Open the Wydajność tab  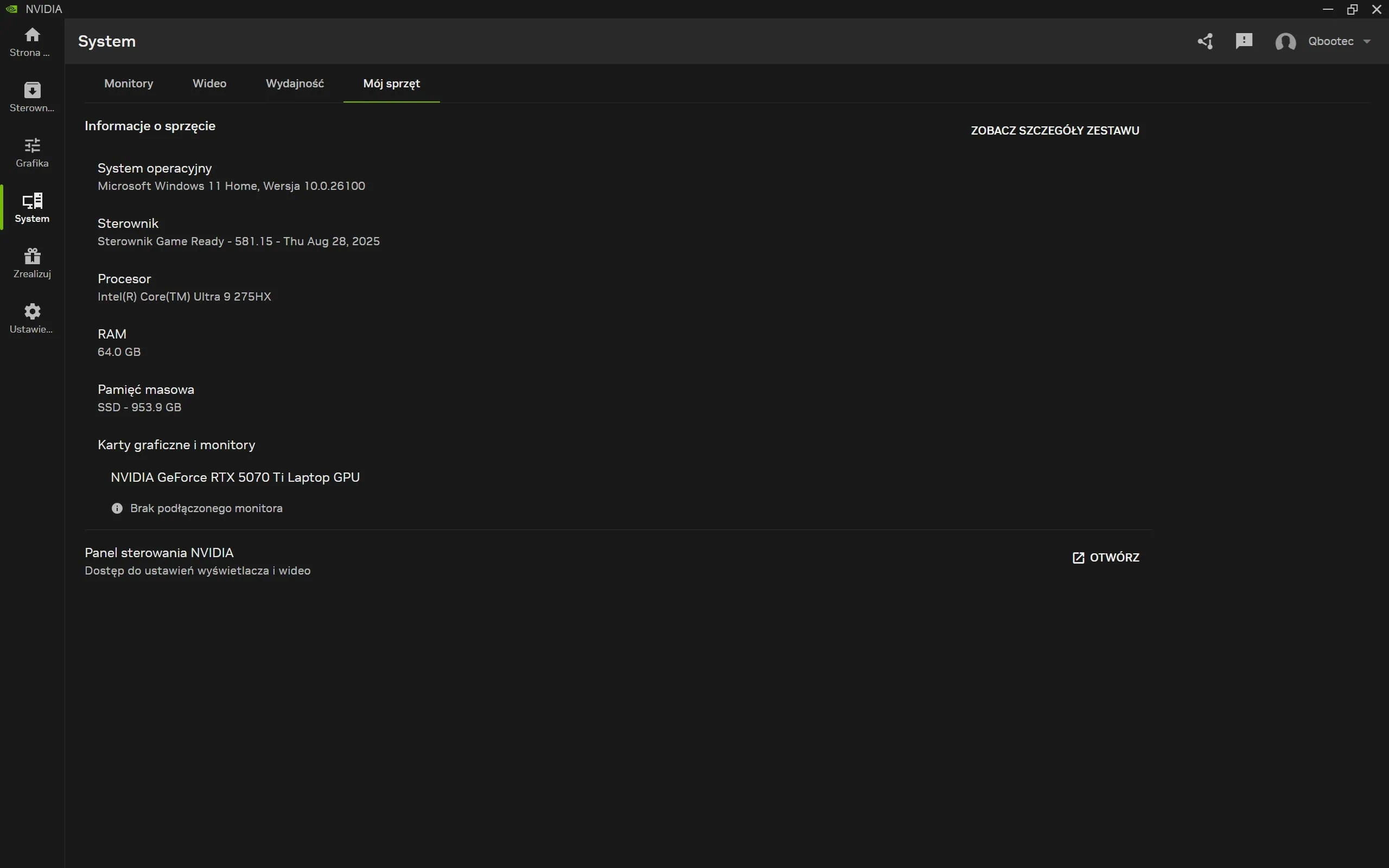click(295, 83)
